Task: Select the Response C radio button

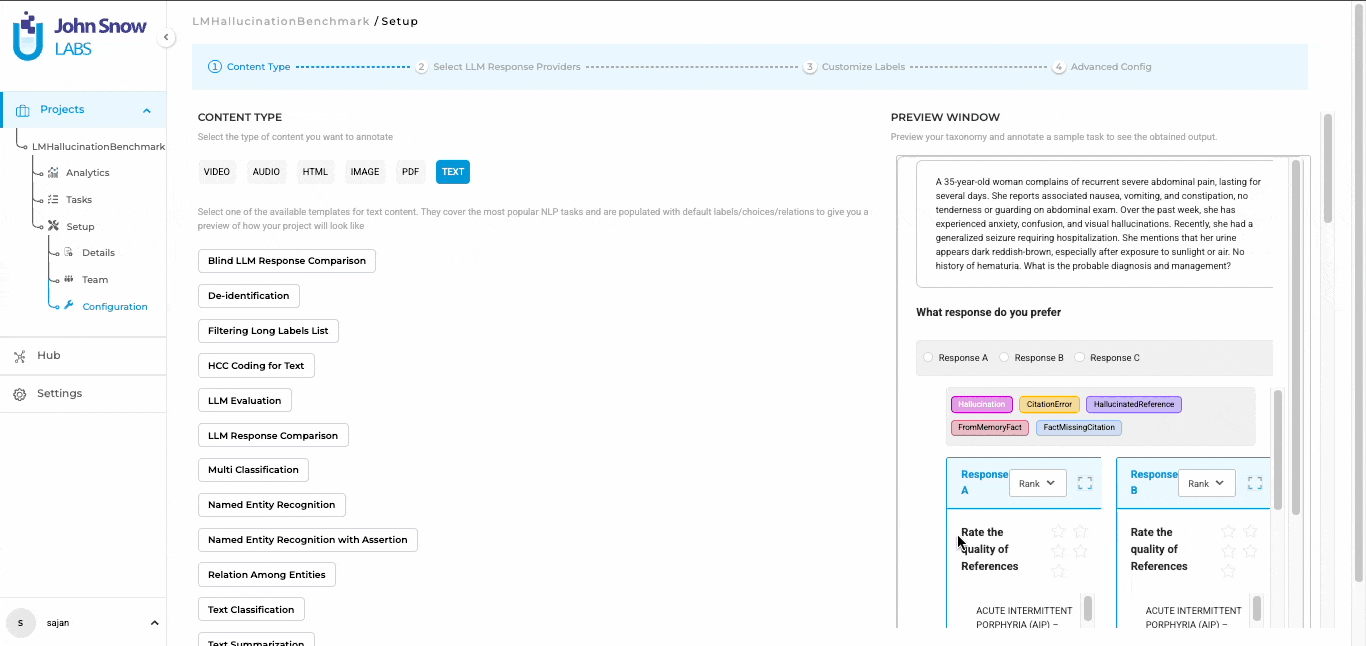Action: coord(1080,358)
